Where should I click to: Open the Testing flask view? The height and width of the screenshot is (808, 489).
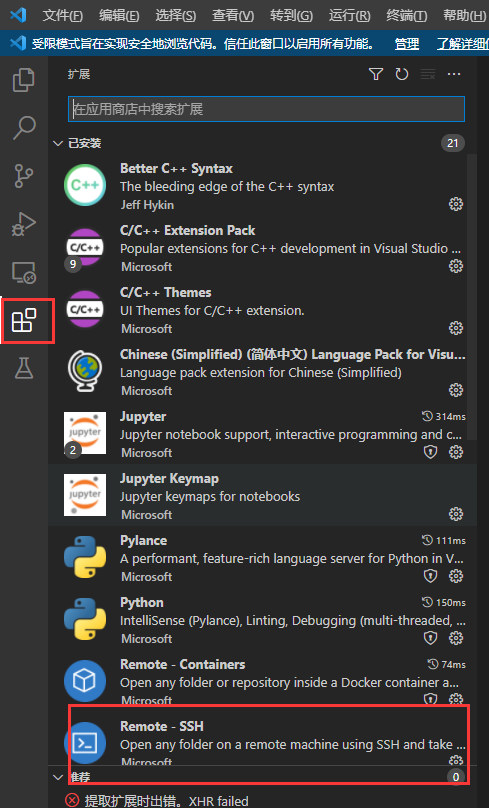[24, 368]
